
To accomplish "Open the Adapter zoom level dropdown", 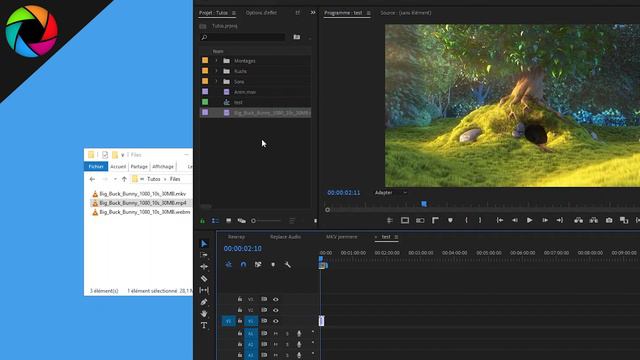I will (391, 193).
